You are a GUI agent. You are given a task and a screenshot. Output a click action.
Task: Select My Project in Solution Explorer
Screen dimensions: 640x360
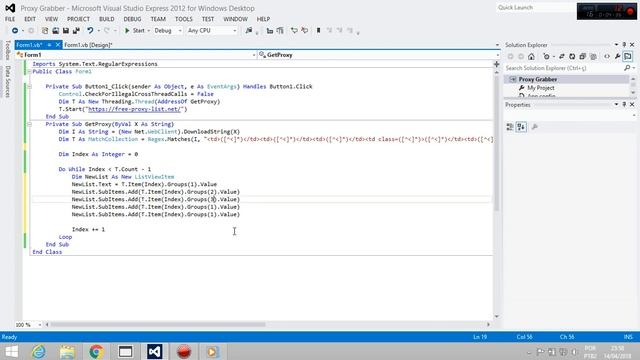point(540,88)
